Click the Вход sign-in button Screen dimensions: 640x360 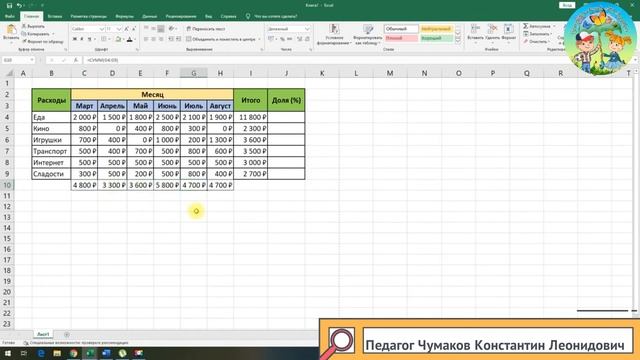[x=567, y=5]
